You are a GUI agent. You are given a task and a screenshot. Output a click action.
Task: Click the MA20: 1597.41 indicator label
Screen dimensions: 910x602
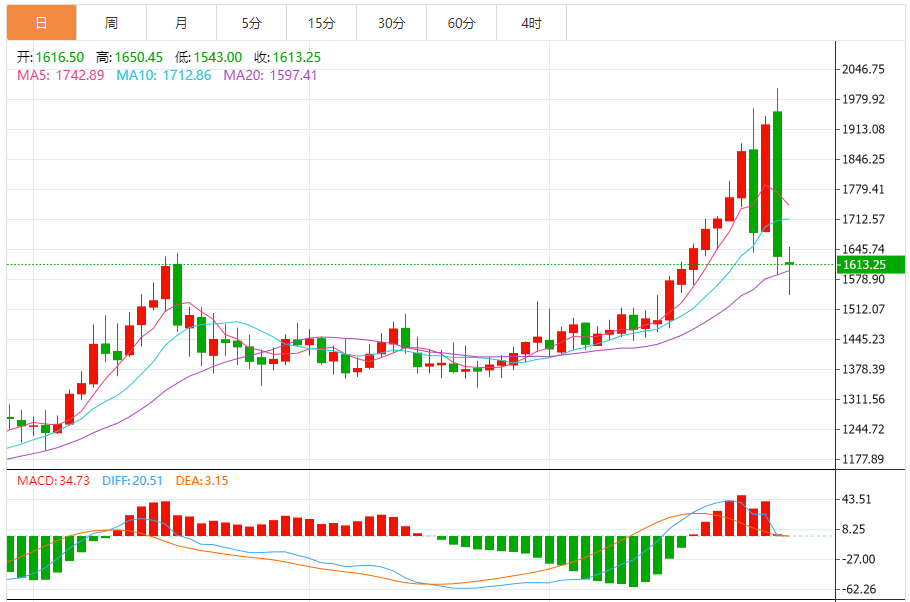[x=270, y=75]
